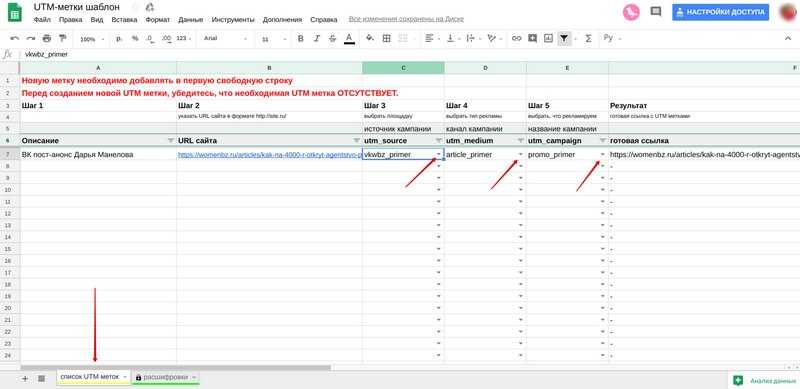
Task: Open the fill color picker
Action: tap(370, 39)
